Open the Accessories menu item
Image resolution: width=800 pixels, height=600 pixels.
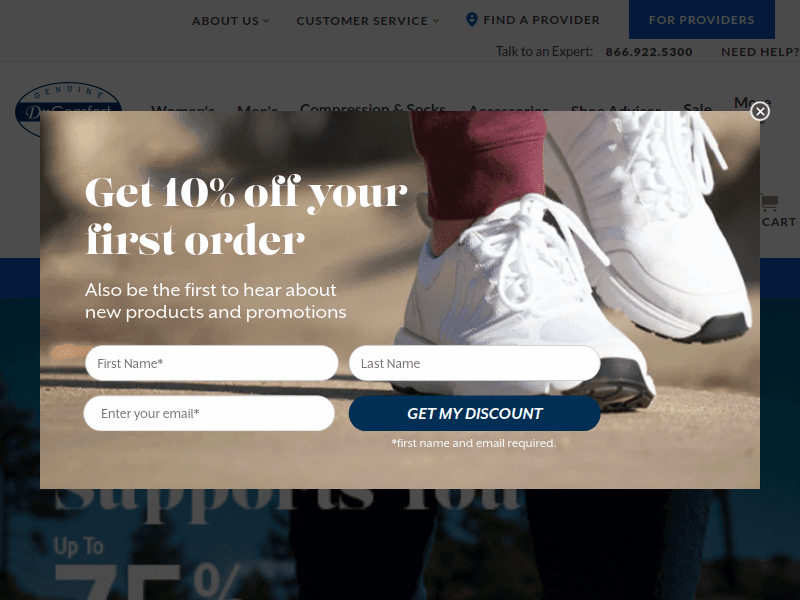point(509,108)
